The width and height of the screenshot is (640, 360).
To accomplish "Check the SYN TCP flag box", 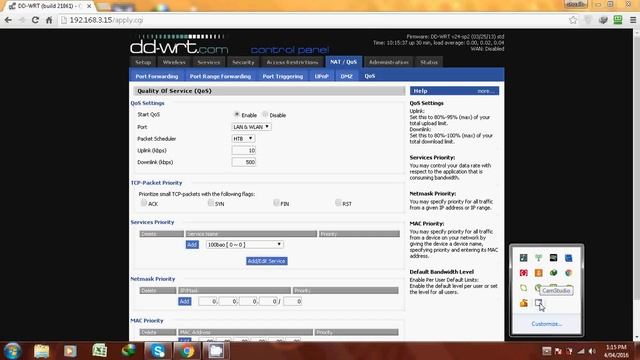I will pyautogui.click(x=211, y=202).
